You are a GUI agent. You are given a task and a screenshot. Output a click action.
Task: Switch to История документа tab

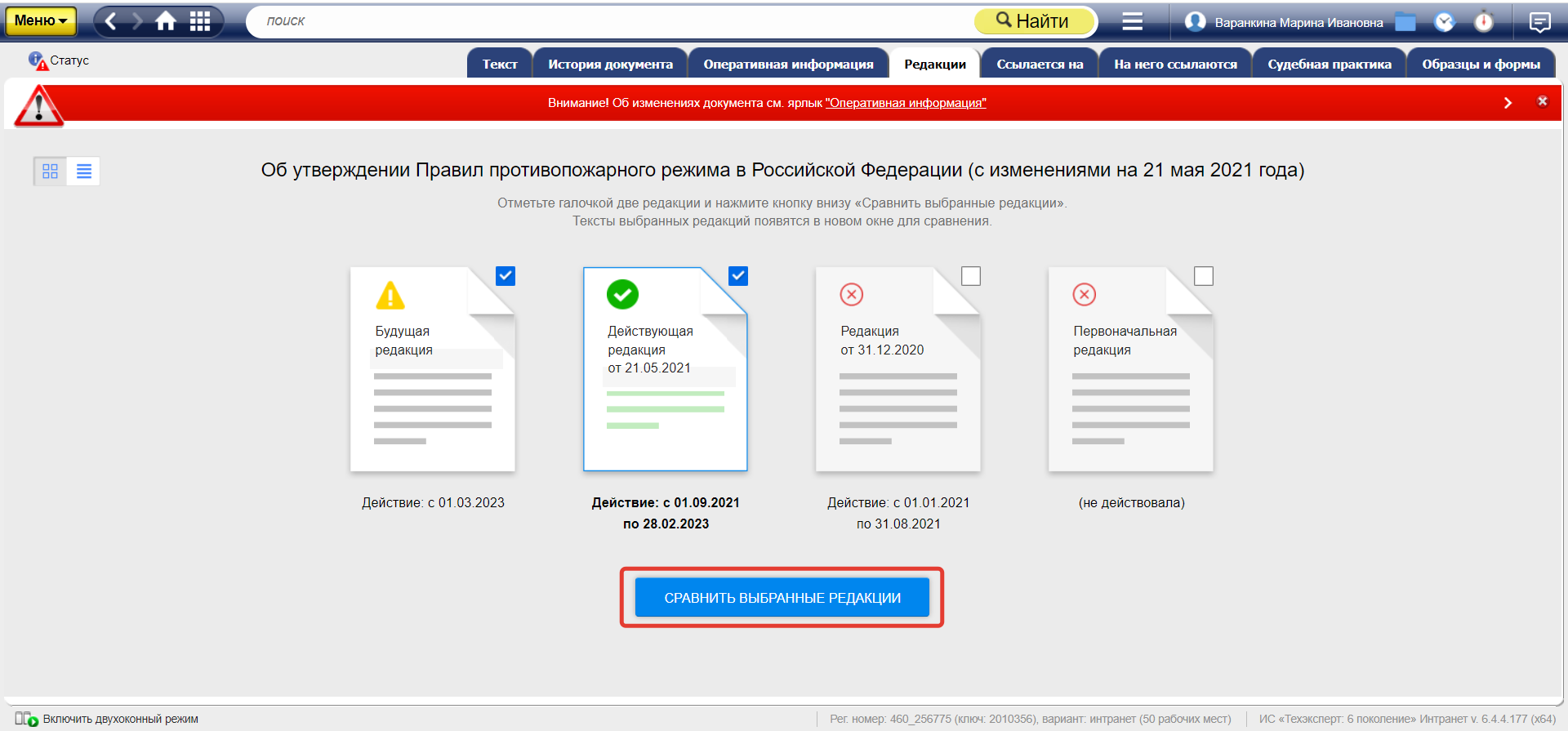coord(610,64)
